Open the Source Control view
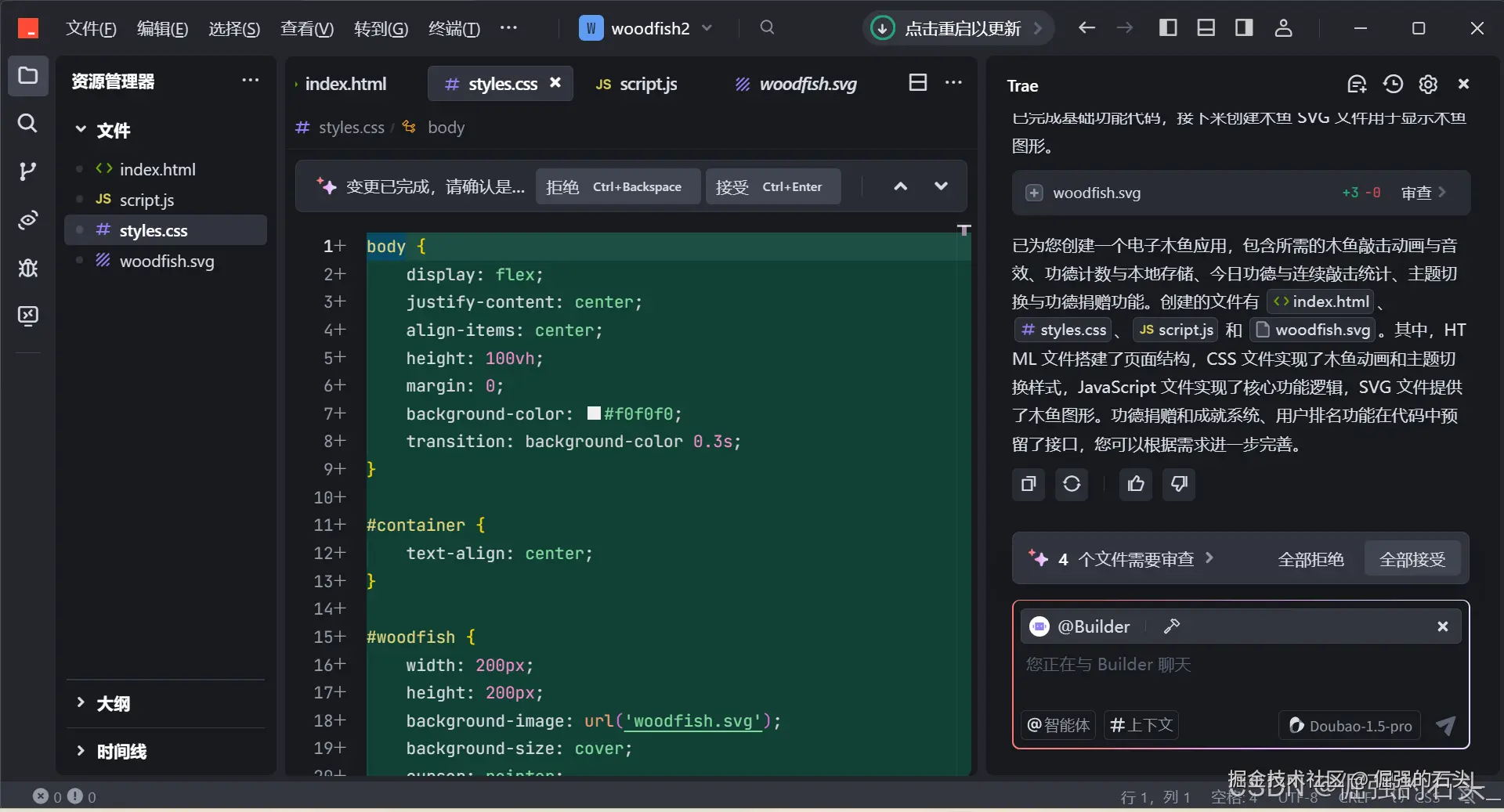The image size is (1504, 812). point(27,171)
